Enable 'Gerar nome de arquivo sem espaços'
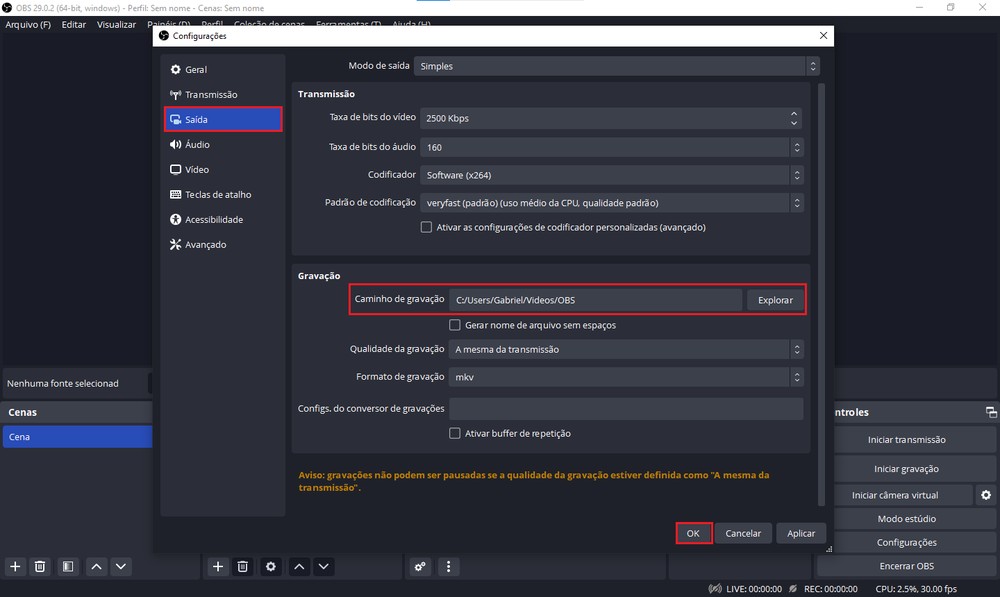 click(x=454, y=324)
